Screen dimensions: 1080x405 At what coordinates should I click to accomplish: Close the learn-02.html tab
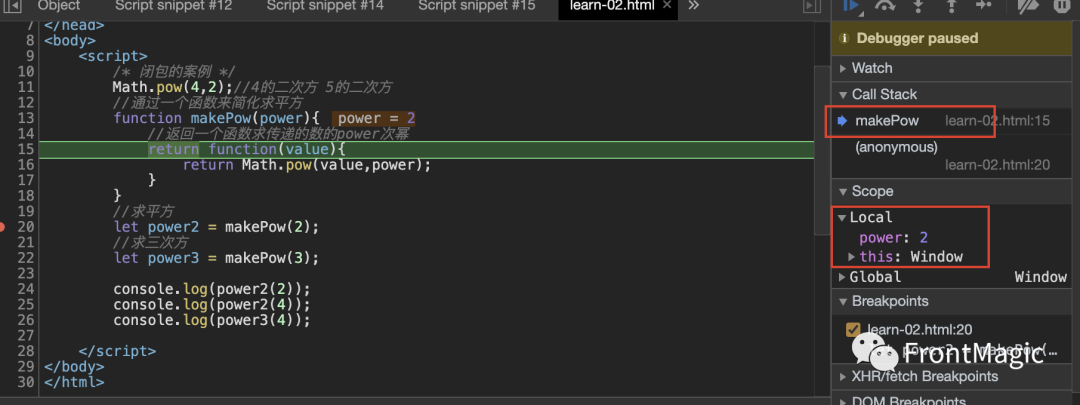click(664, 6)
